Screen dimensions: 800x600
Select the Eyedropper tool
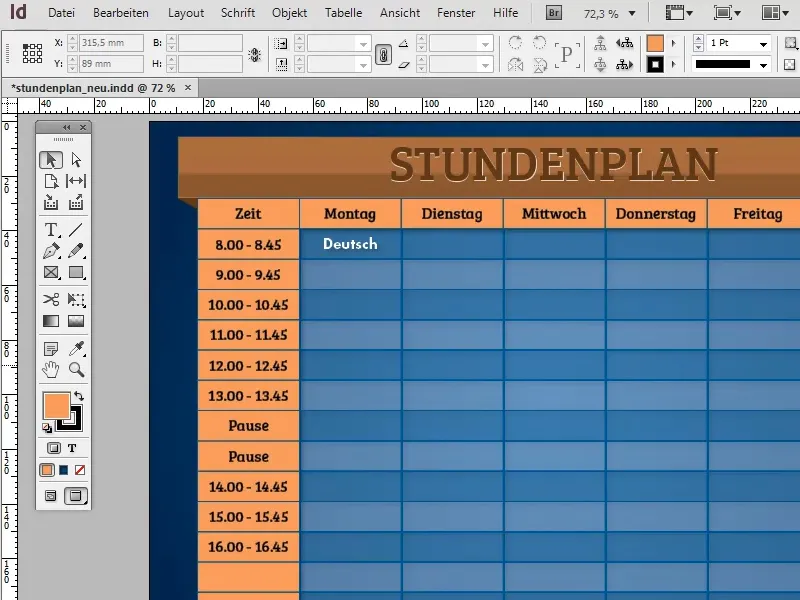point(76,348)
